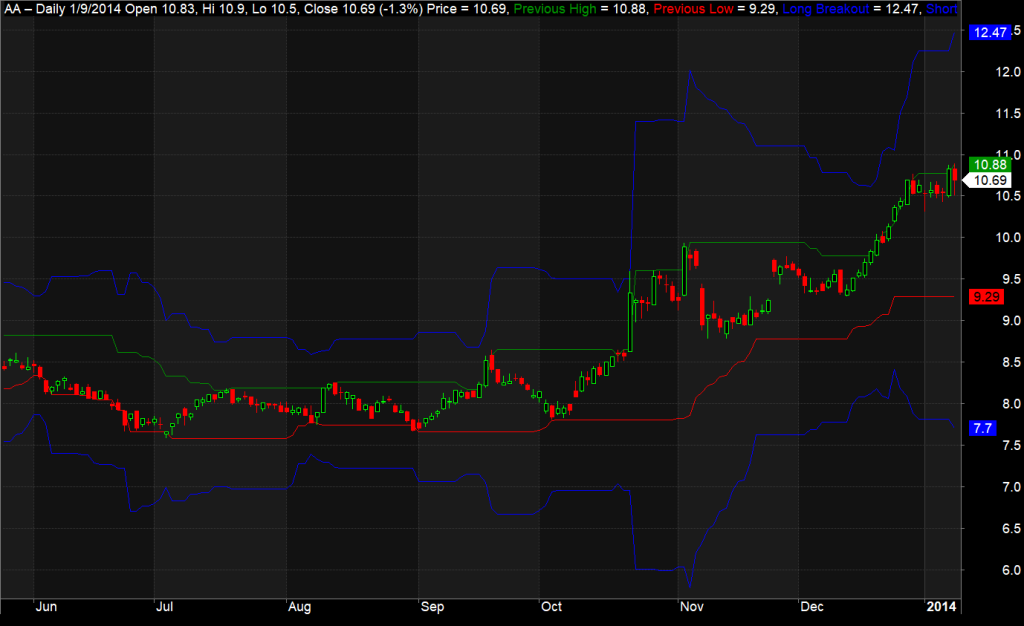The width and height of the screenshot is (1024, 626).
Task: Click the blue 7.7 price marker on axis
Action: click(983, 427)
